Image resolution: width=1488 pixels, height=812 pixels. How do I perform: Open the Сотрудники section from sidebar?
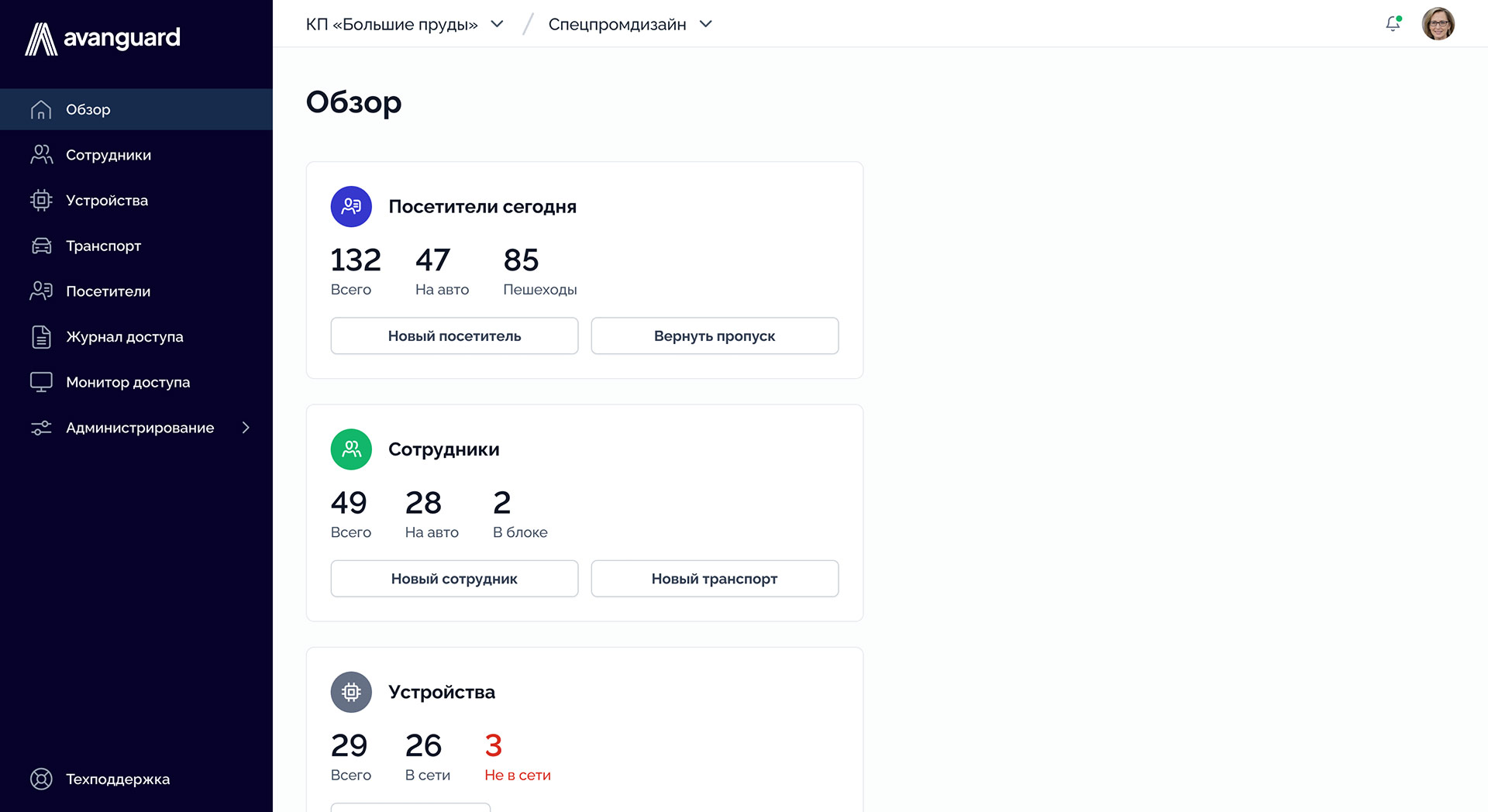pyautogui.click(x=107, y=154)
